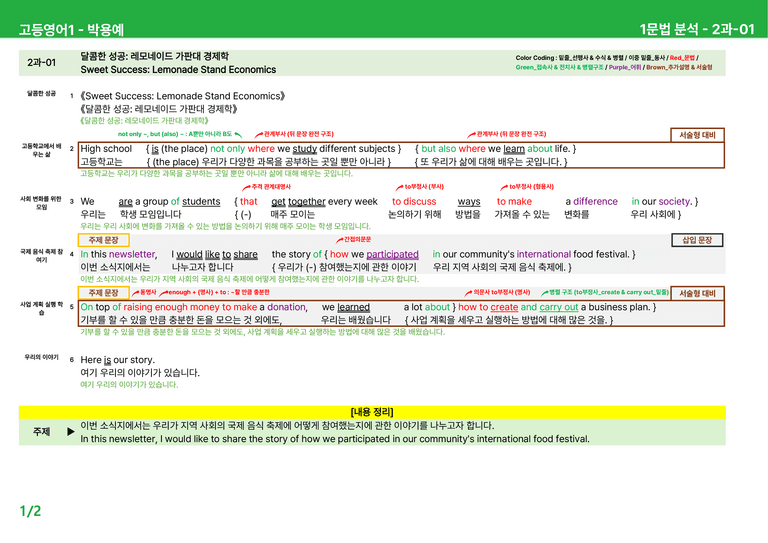This screenshot has height=543, width=768.
Task: Click the 'Purple_어휘' legend entry
Action: tap(624, 67)
